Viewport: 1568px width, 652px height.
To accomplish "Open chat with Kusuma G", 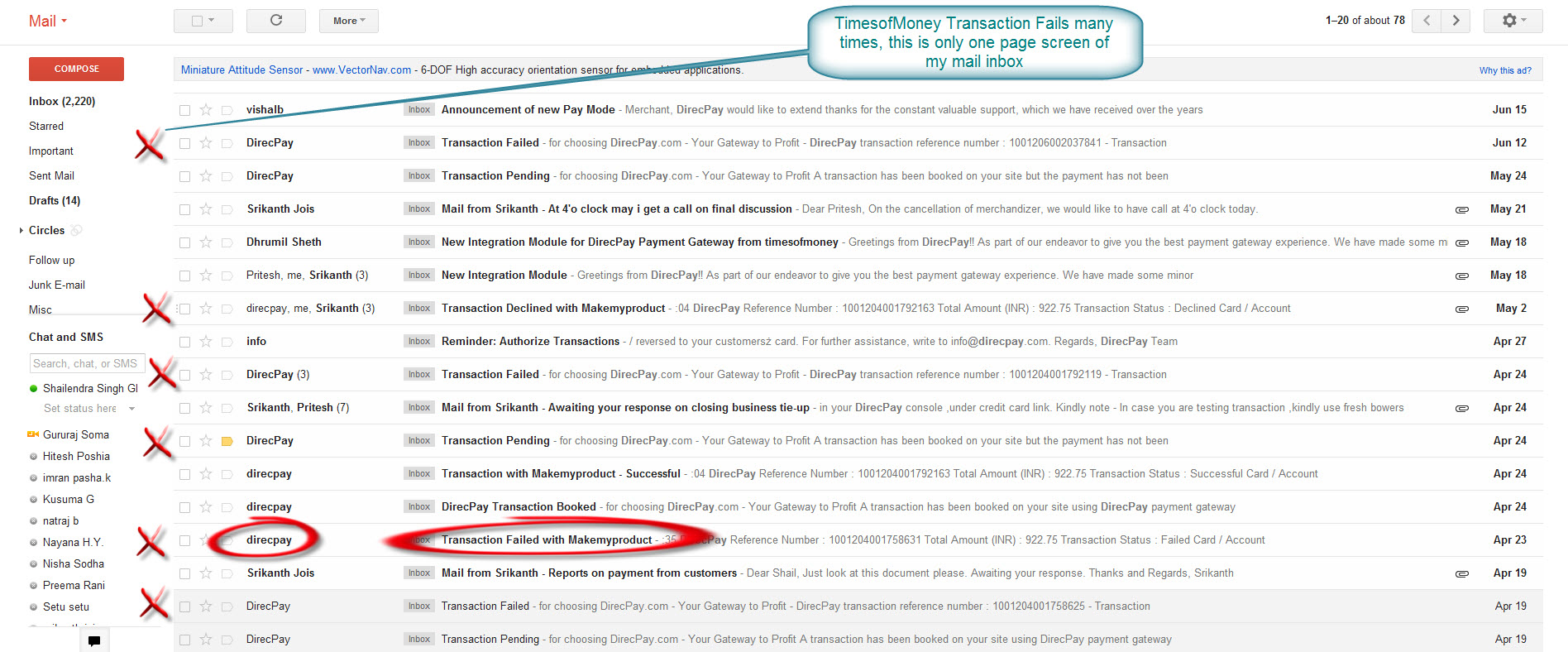I will click(69, 499).
